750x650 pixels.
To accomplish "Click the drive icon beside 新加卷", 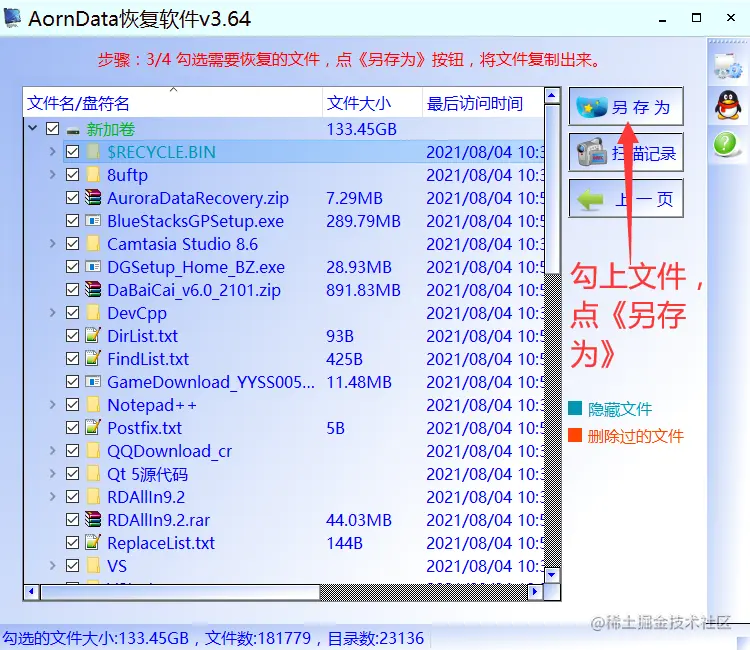I will click(x=73, y=130).
